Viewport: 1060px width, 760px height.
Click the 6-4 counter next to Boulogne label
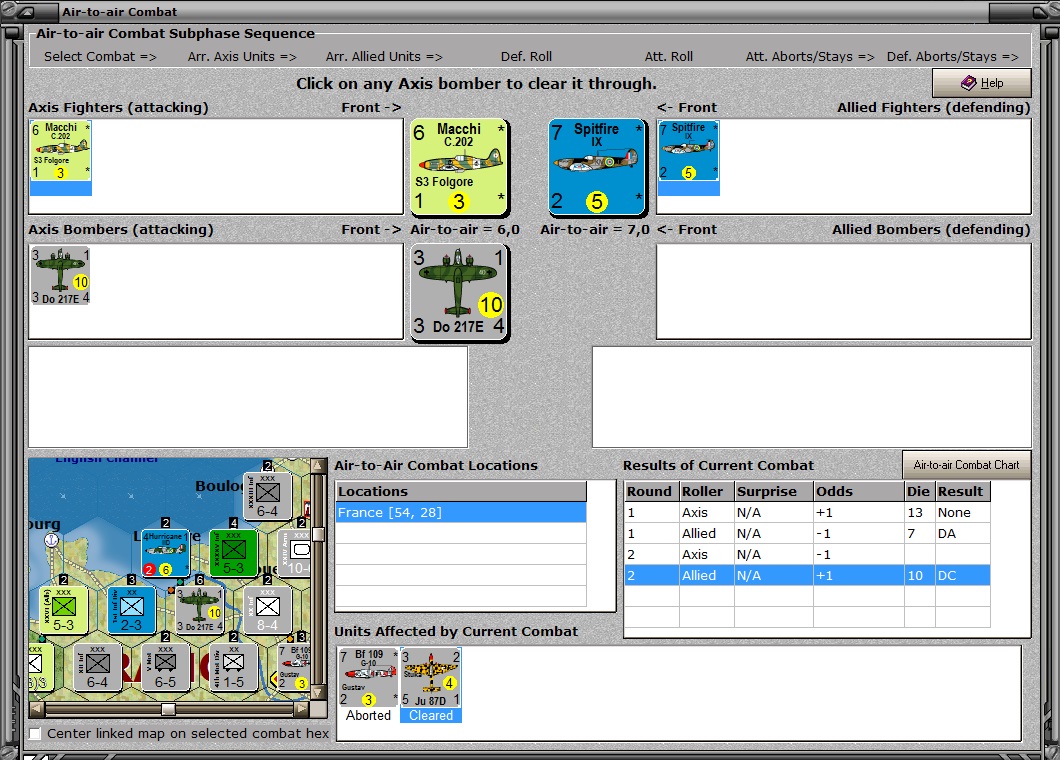[267, 496]
